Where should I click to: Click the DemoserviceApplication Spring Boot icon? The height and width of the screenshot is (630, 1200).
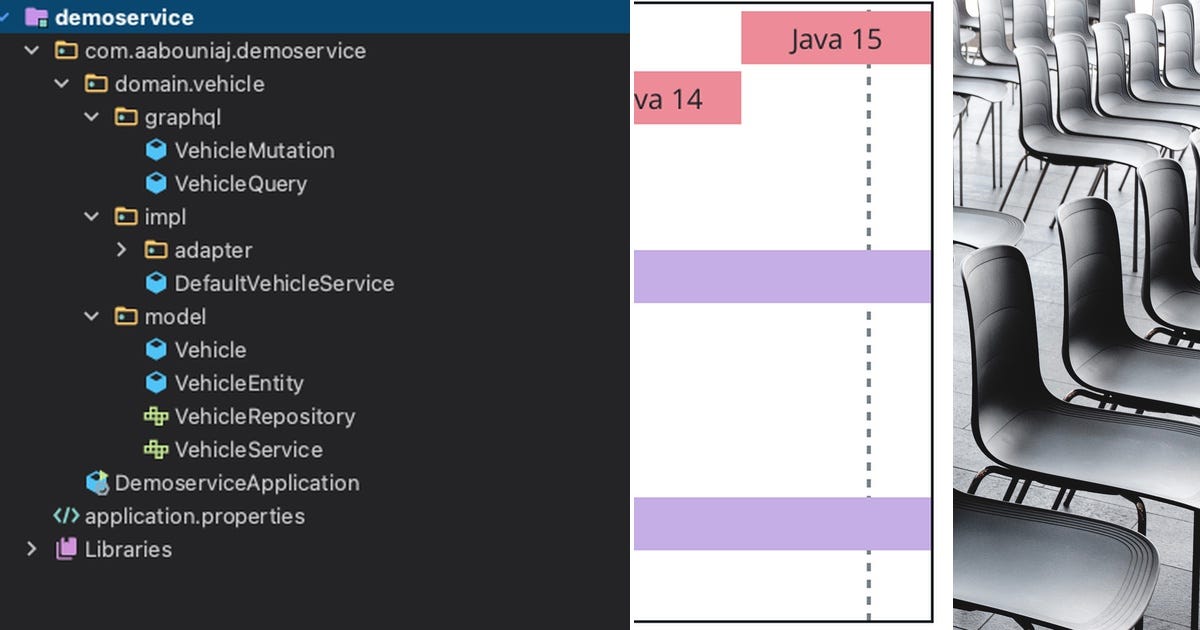pyautogui.click(x=97, y=483)
